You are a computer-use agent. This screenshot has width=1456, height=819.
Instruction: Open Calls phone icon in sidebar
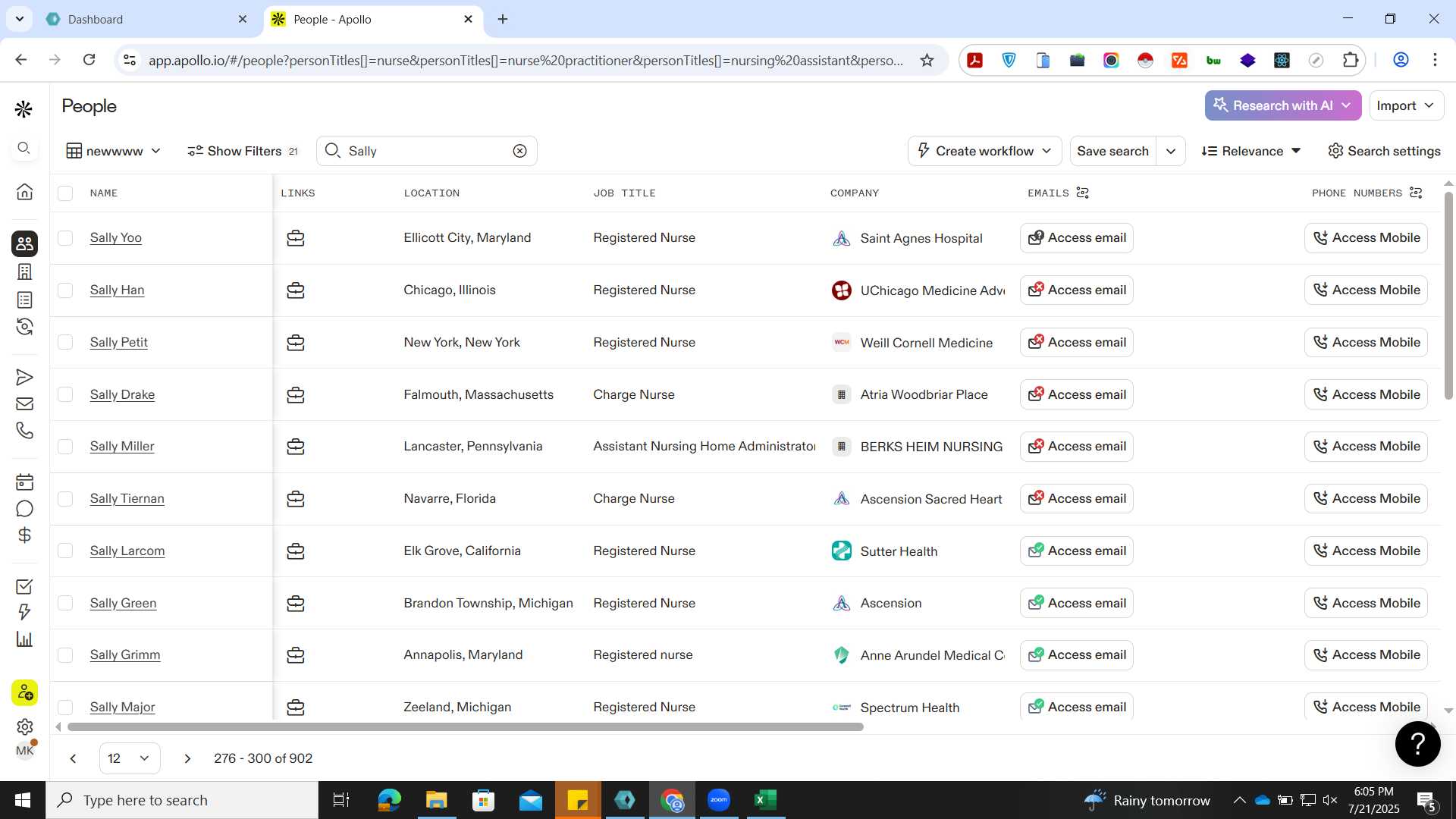(24, 431)
